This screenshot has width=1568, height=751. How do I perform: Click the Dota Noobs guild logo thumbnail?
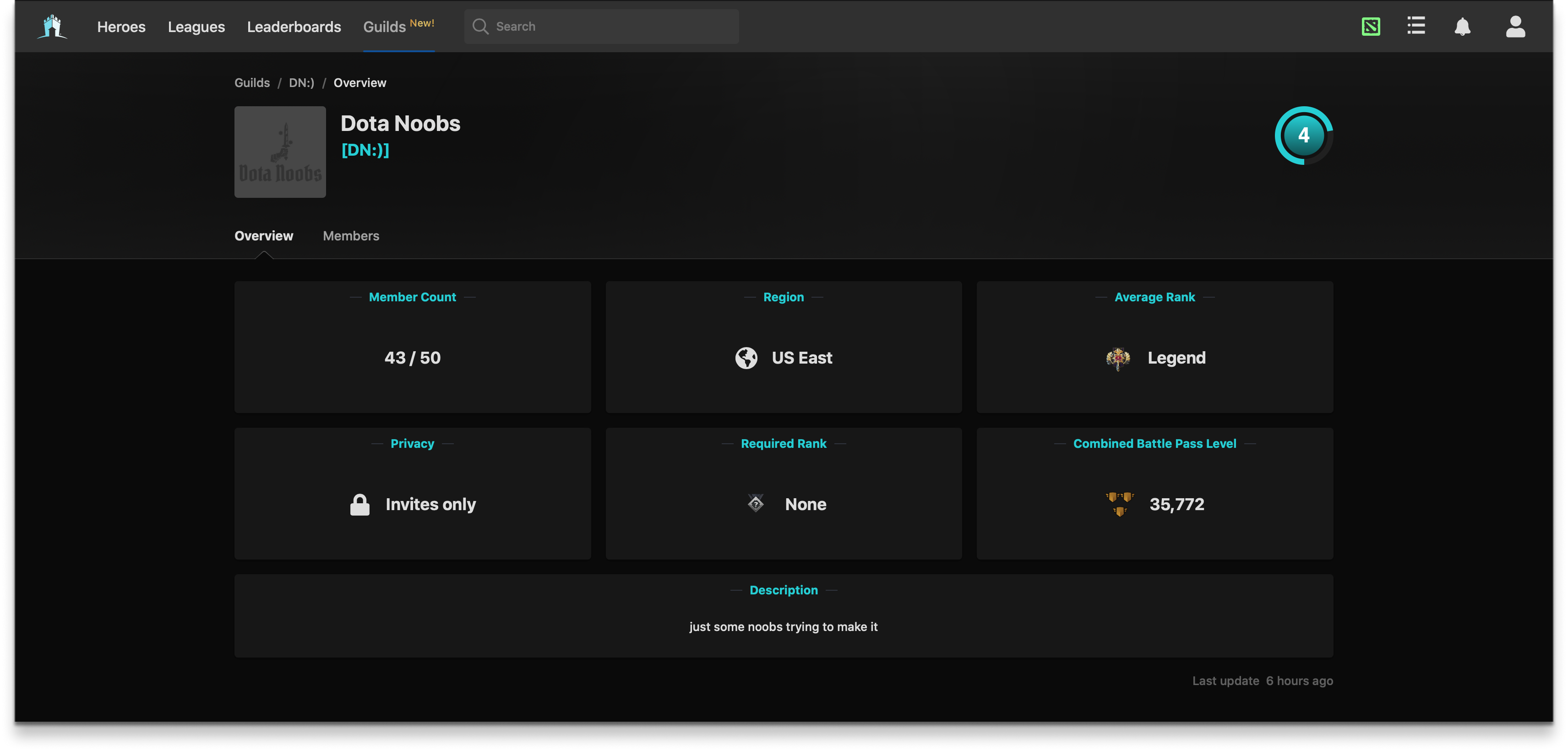(280, 152)
